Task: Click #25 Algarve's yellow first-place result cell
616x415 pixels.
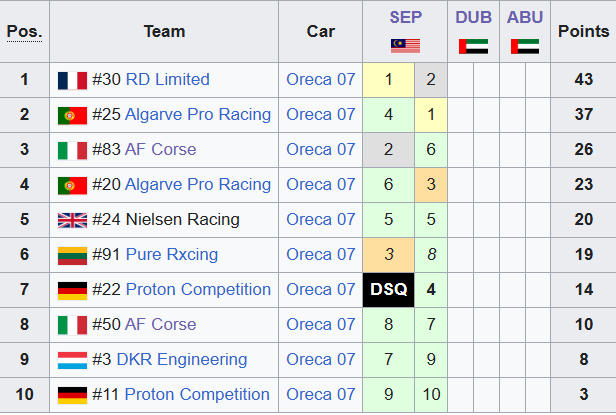Action: tap(431, 115)
